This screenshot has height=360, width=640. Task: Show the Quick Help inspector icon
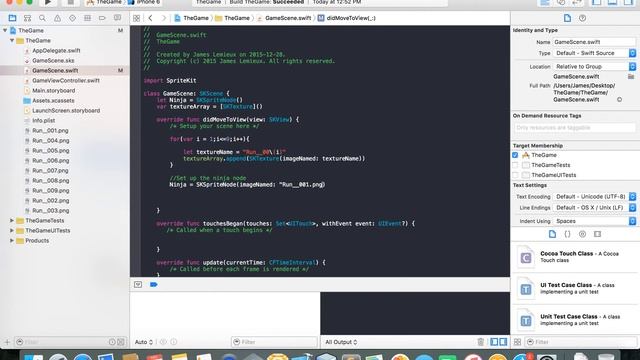coord(582,18)
